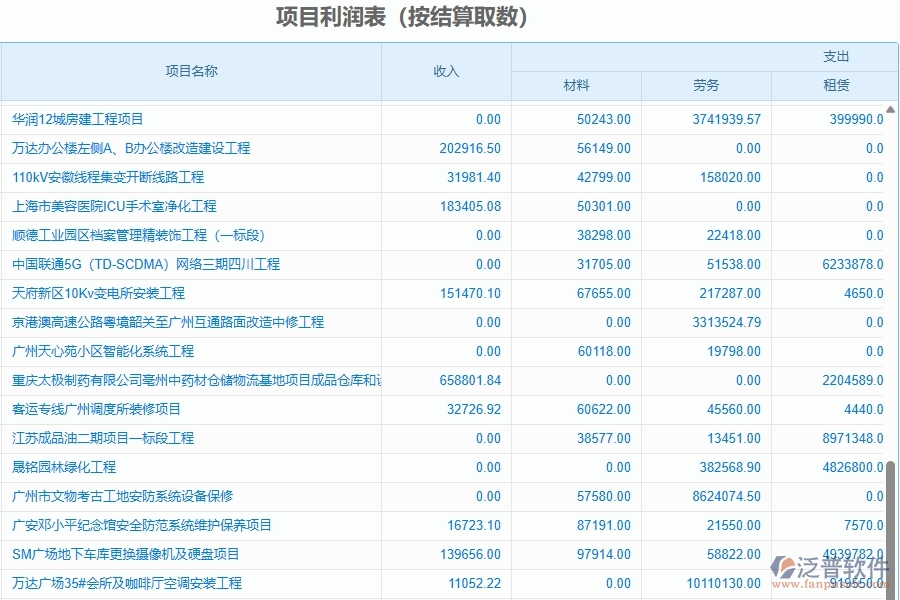Image resolution: width=900 pixels, height=600 pixels.
Task: Click the scrollbar up arrow
Action: pyautogui.click(x=890, y=108)
